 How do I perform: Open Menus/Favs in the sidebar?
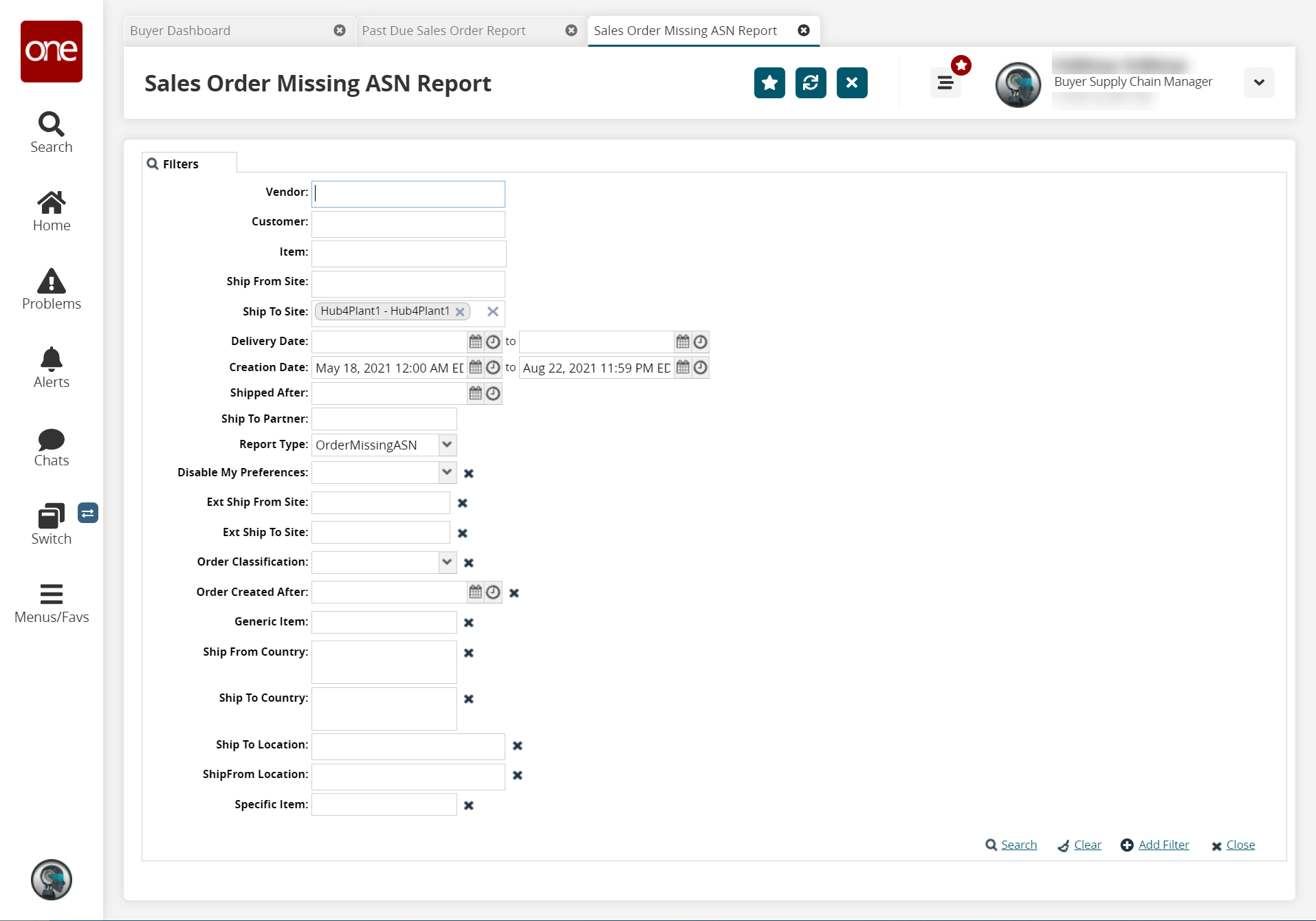52,603
